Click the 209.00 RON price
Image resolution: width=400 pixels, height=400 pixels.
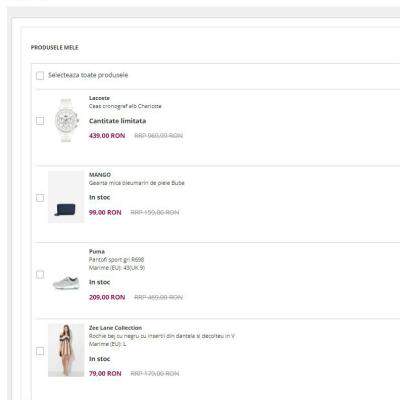107,297
